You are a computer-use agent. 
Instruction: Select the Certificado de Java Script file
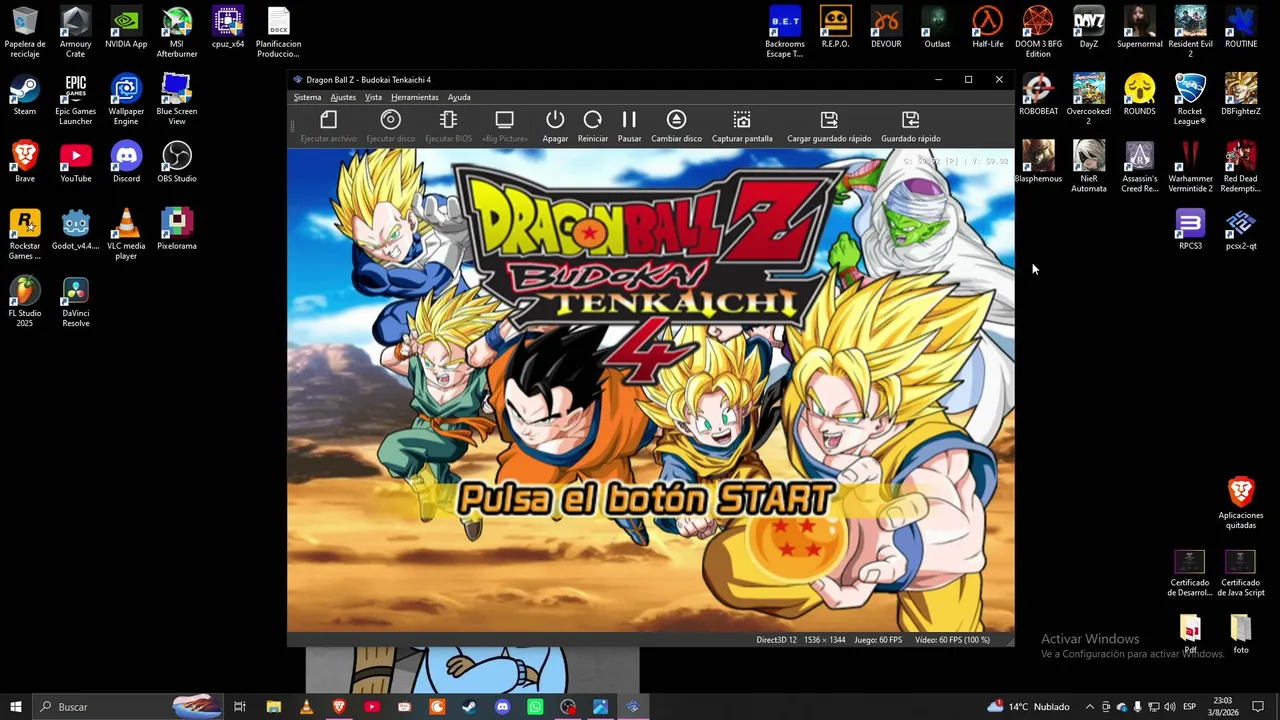(x=1241, y=573)
